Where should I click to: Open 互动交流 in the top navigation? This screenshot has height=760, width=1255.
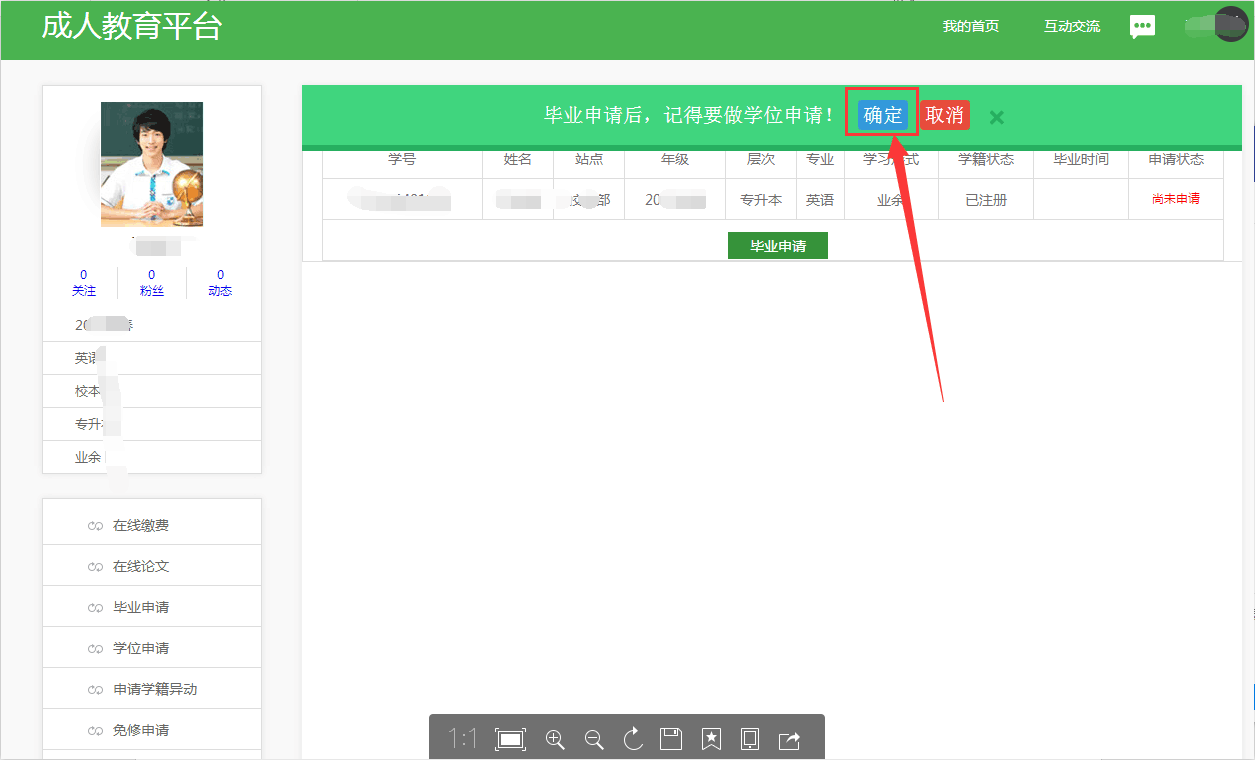(x=1072, y=27)
